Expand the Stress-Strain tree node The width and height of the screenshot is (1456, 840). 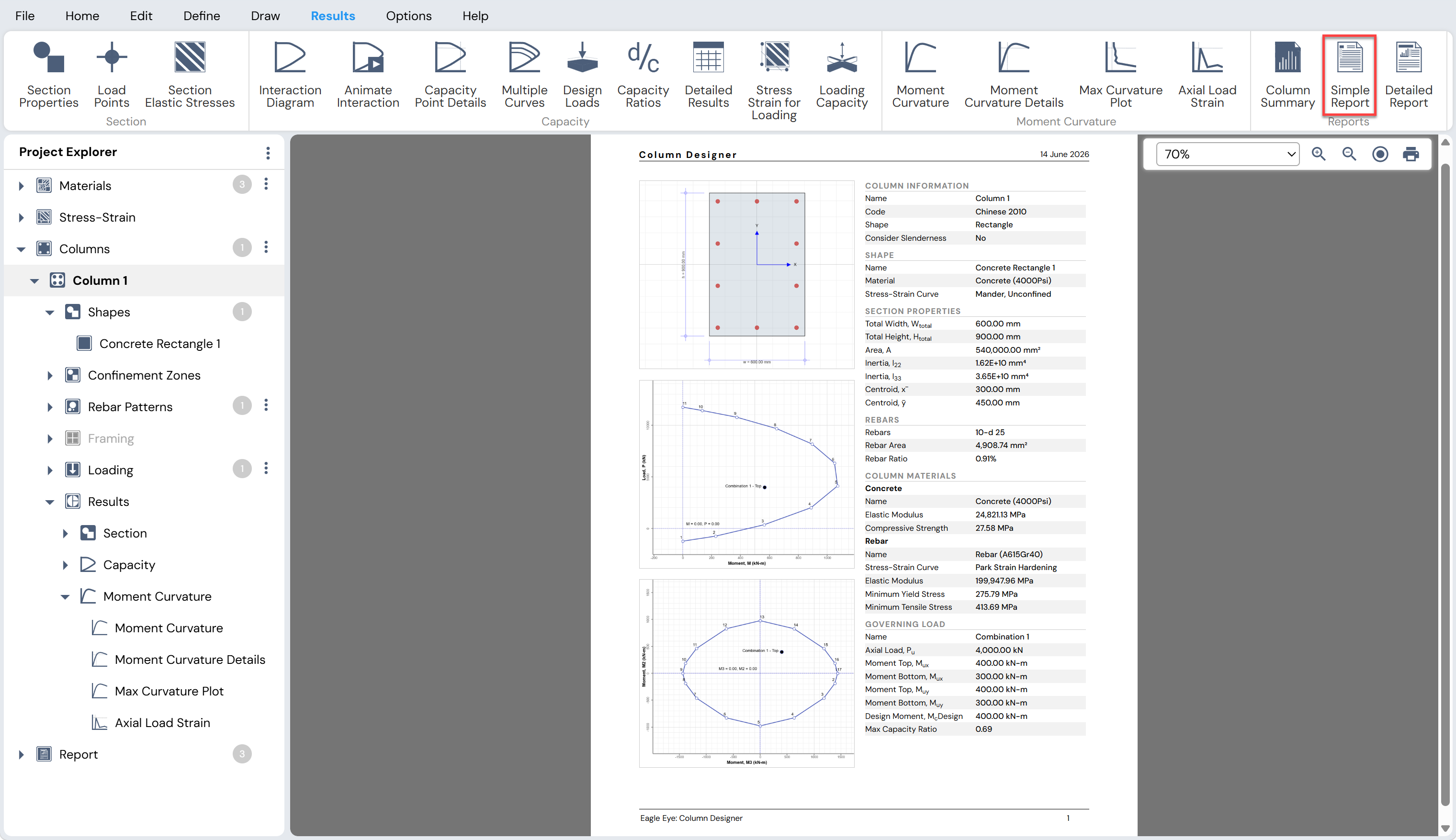pos(22,217)
